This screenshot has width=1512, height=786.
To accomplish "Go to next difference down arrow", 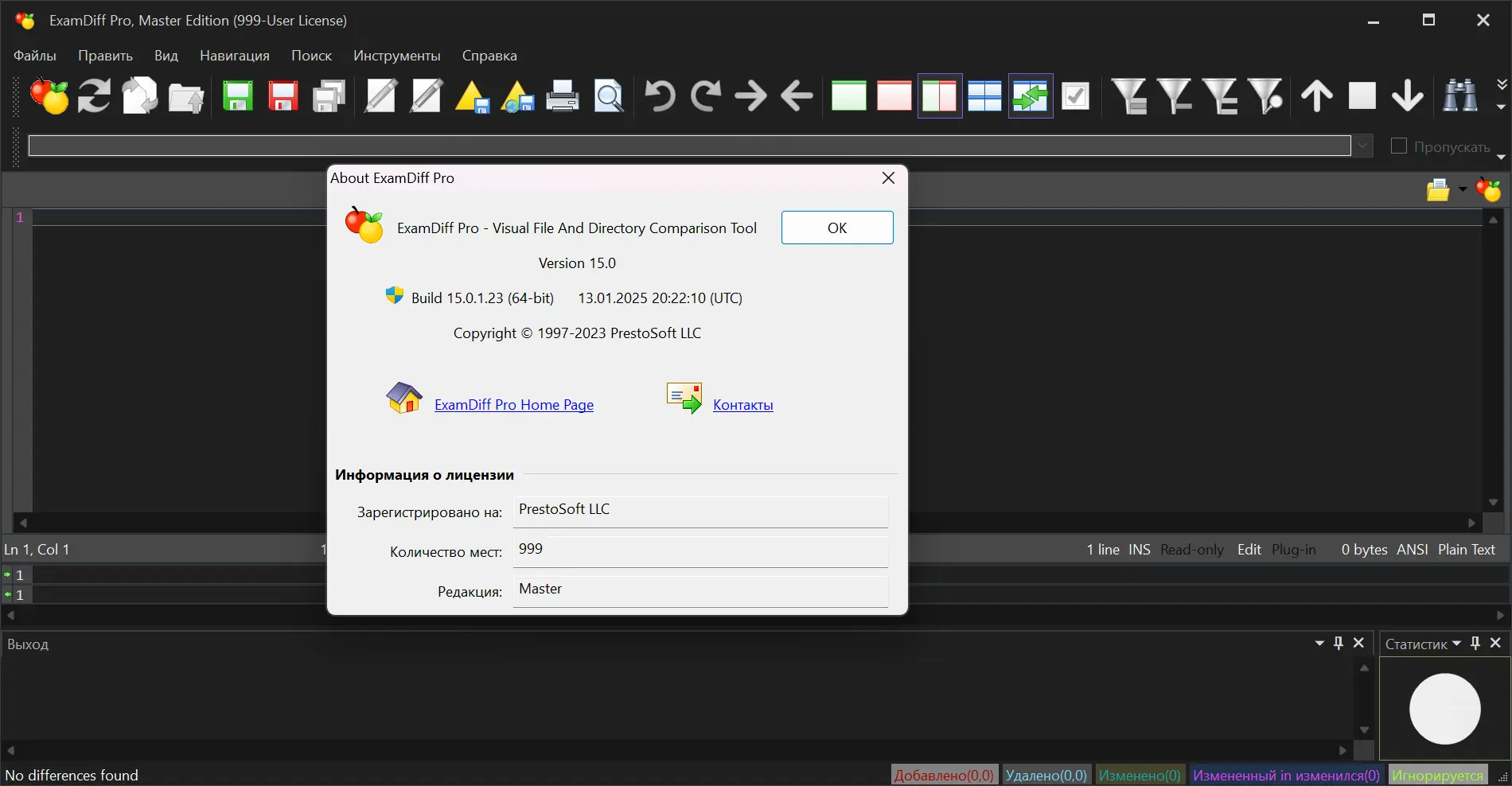I will (x=1408, y=96).
